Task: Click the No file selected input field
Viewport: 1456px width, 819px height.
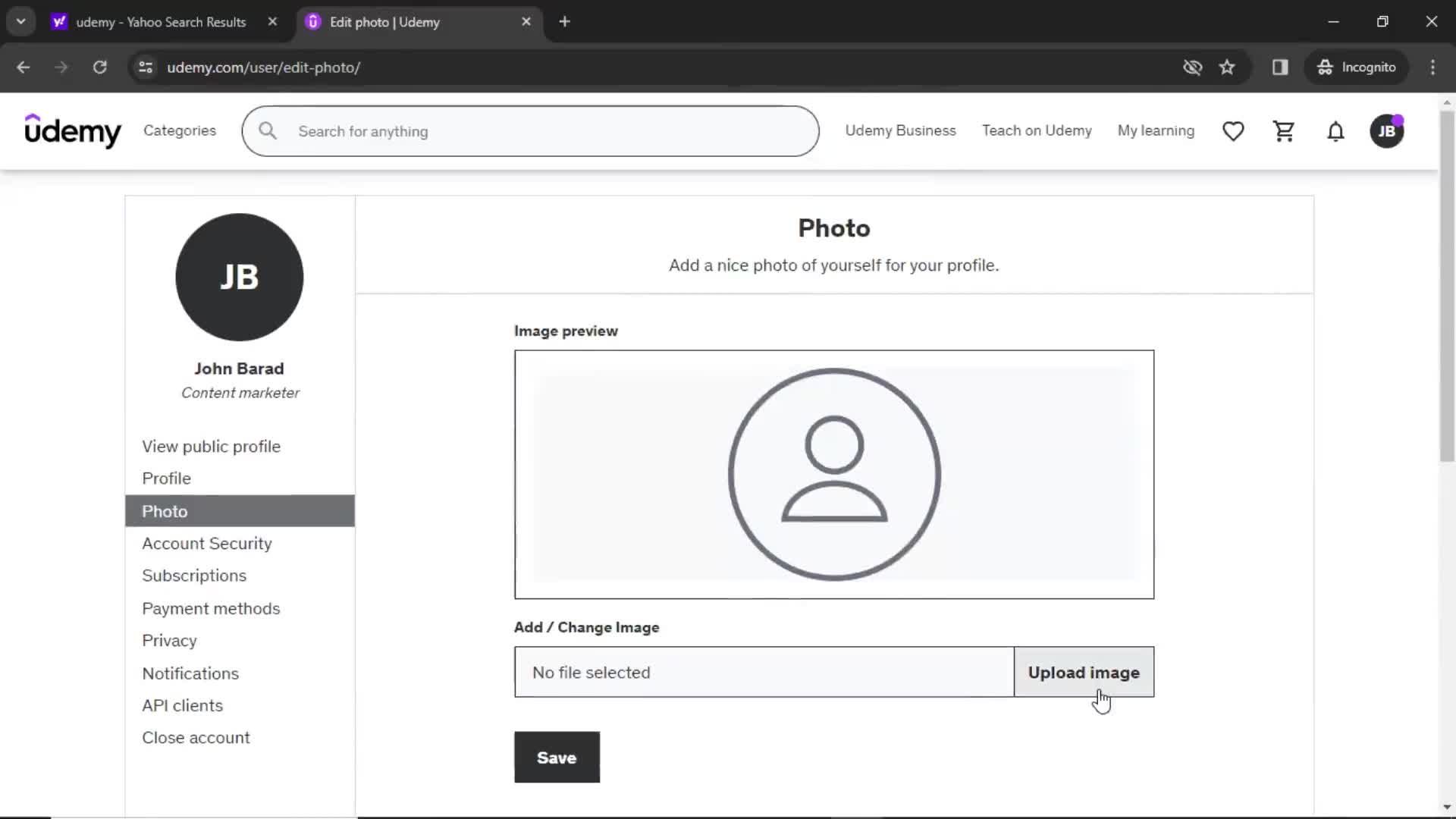Action: pyautogui.click(x=763, y=672)
